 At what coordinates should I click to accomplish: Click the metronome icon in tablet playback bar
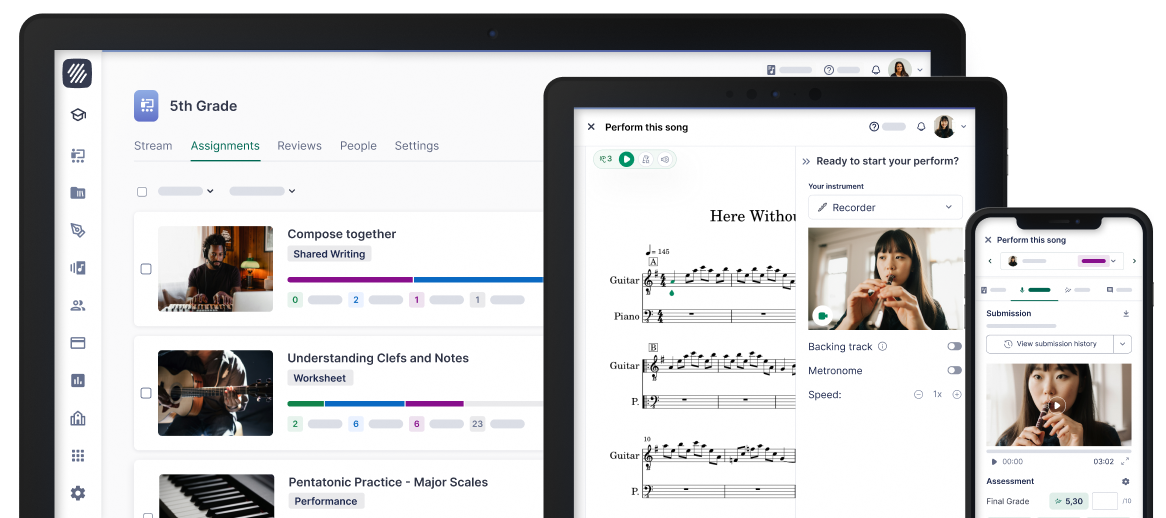coord(646,159)
